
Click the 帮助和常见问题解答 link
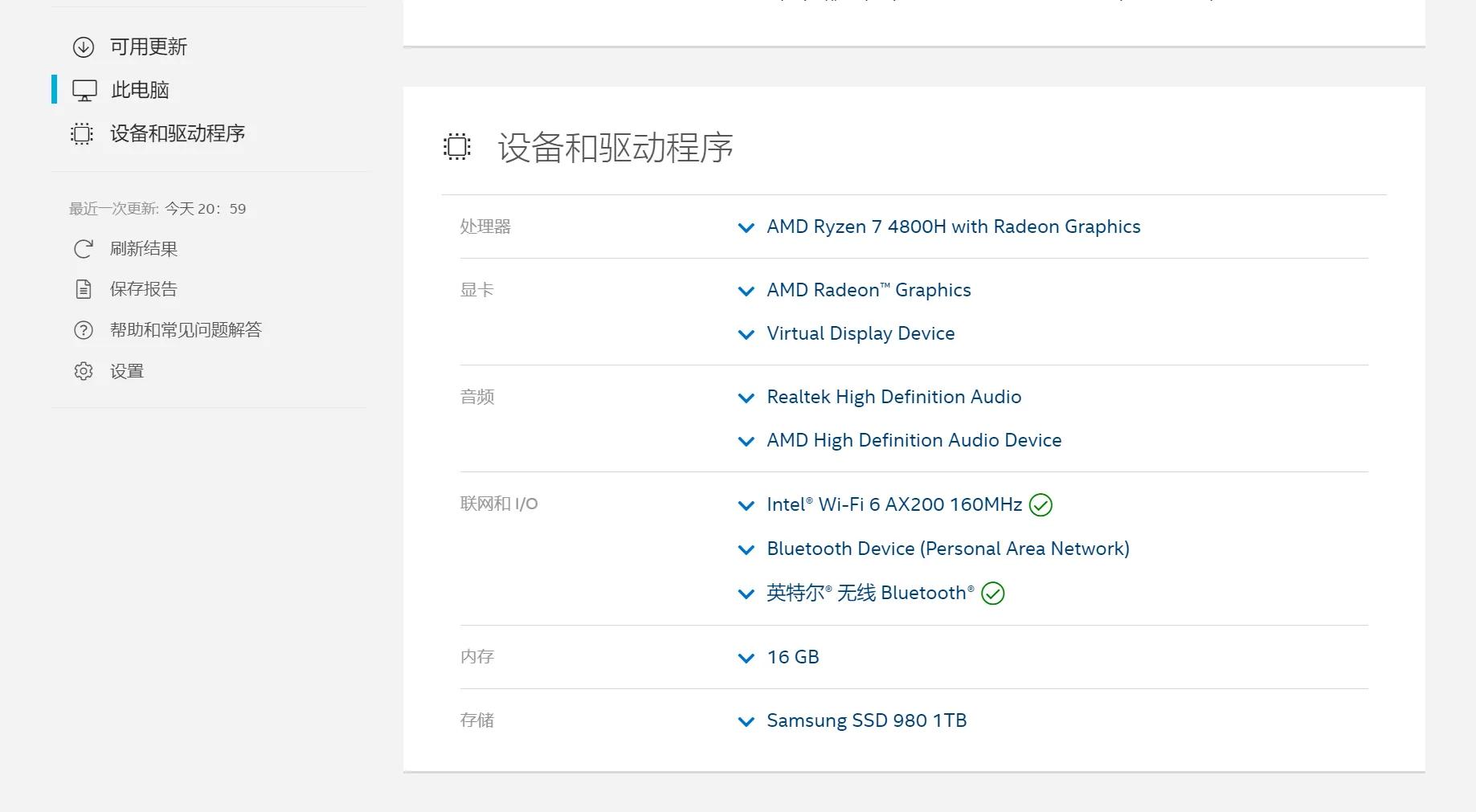[x=188, y=329]
